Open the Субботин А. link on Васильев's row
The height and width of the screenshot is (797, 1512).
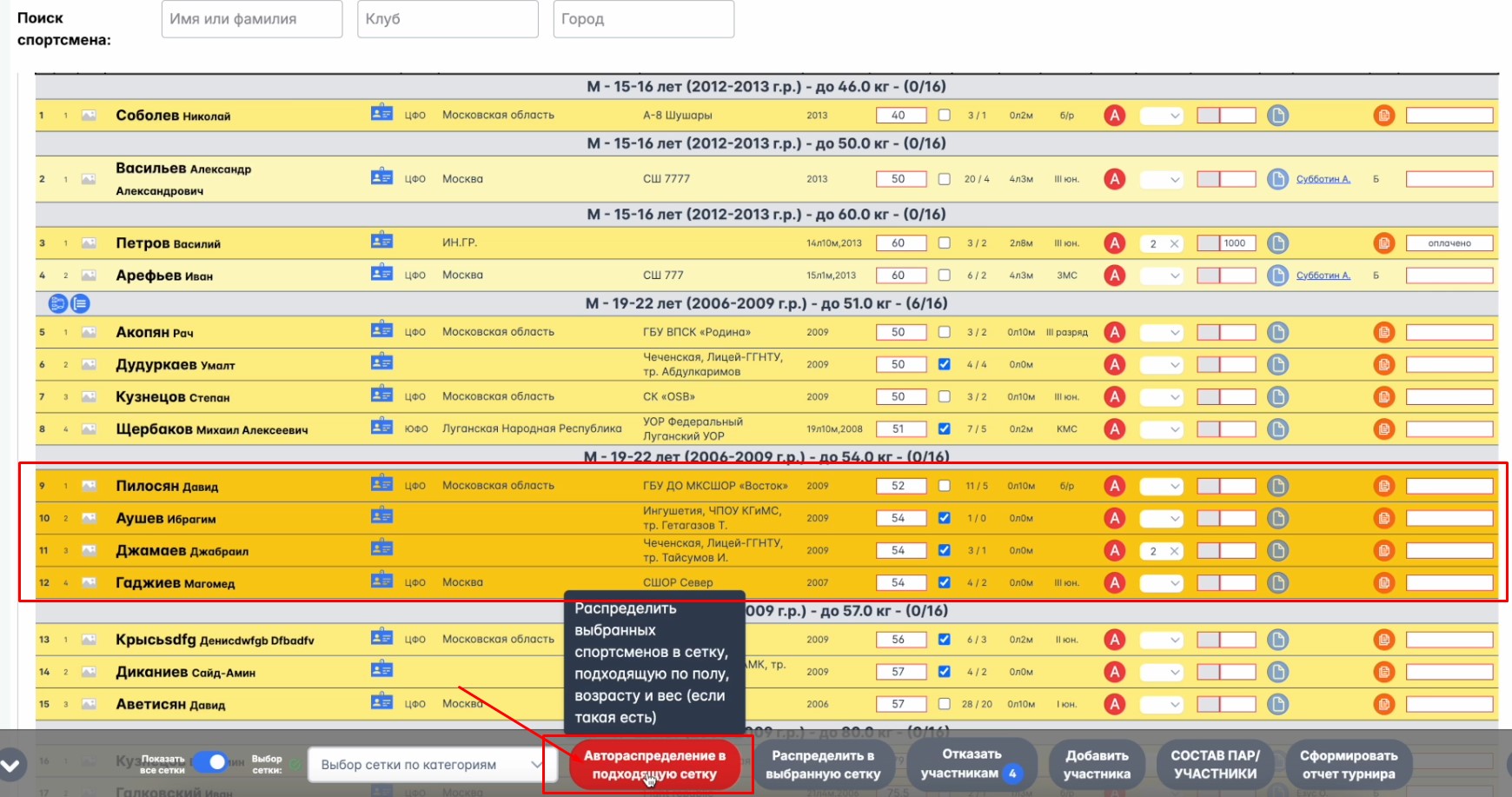point(1324,177)
